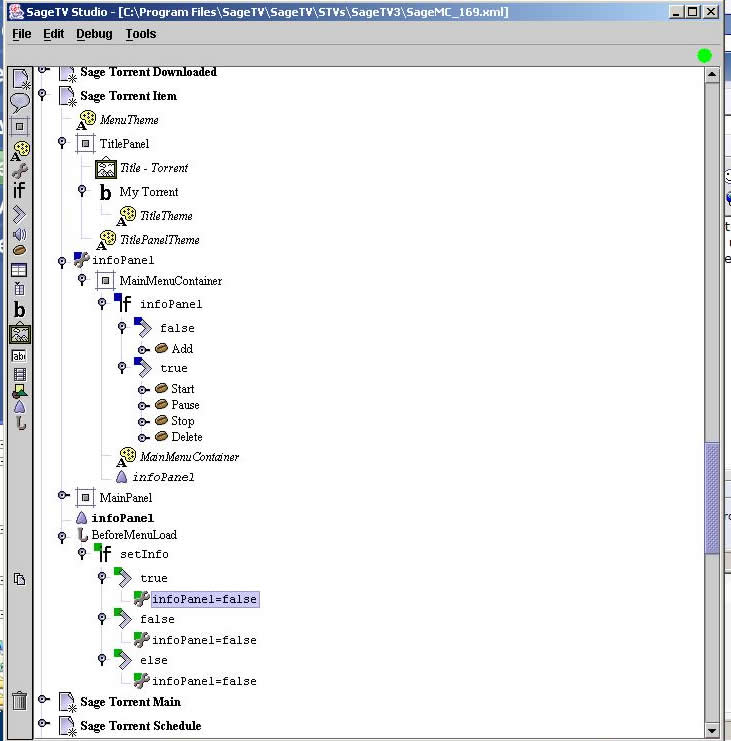
Task: Expand the 'Delete' item node
Action: [x=143, y=438]
